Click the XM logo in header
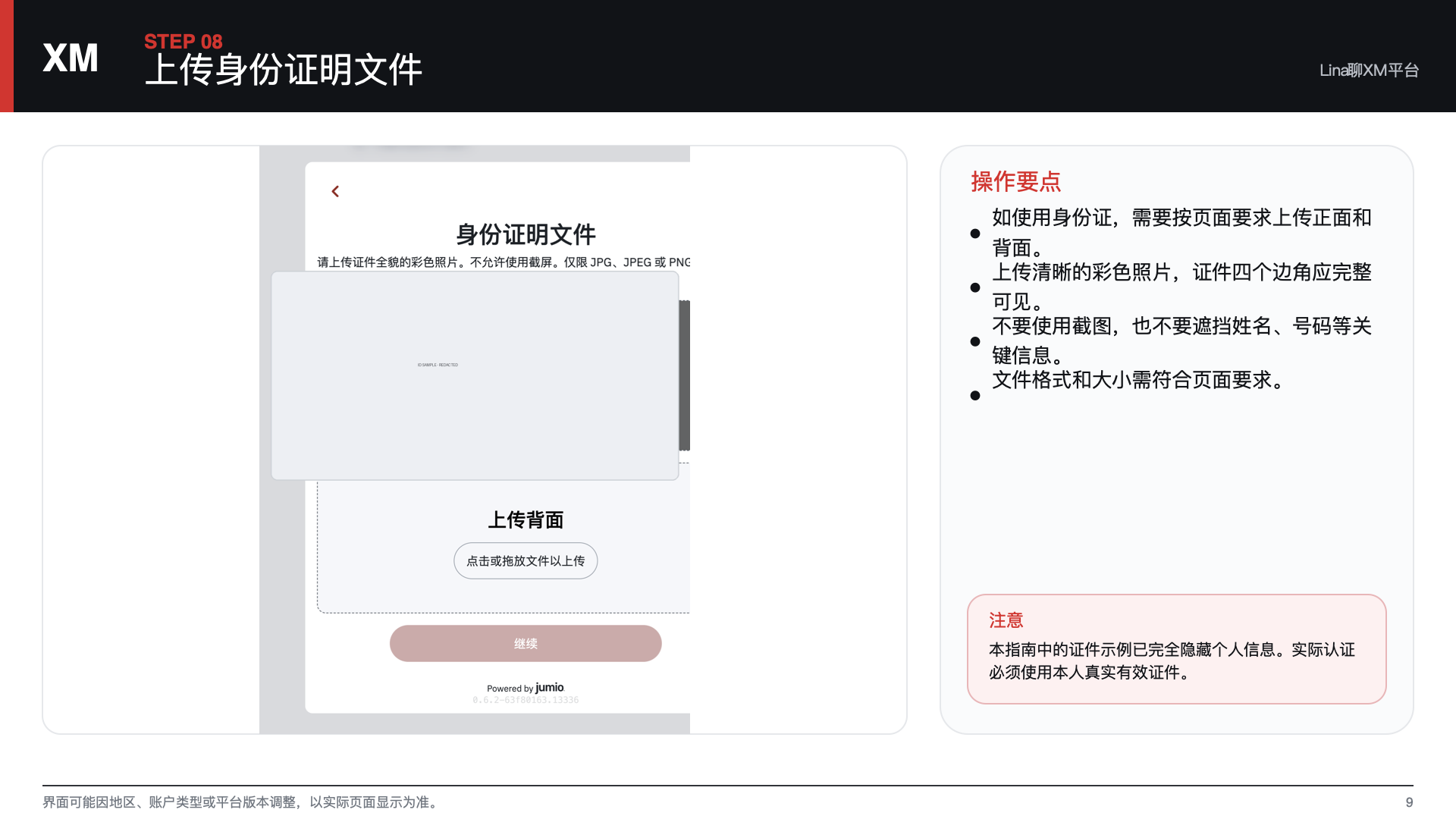This screenshot has height=819, width=1456. coord(71,58)
